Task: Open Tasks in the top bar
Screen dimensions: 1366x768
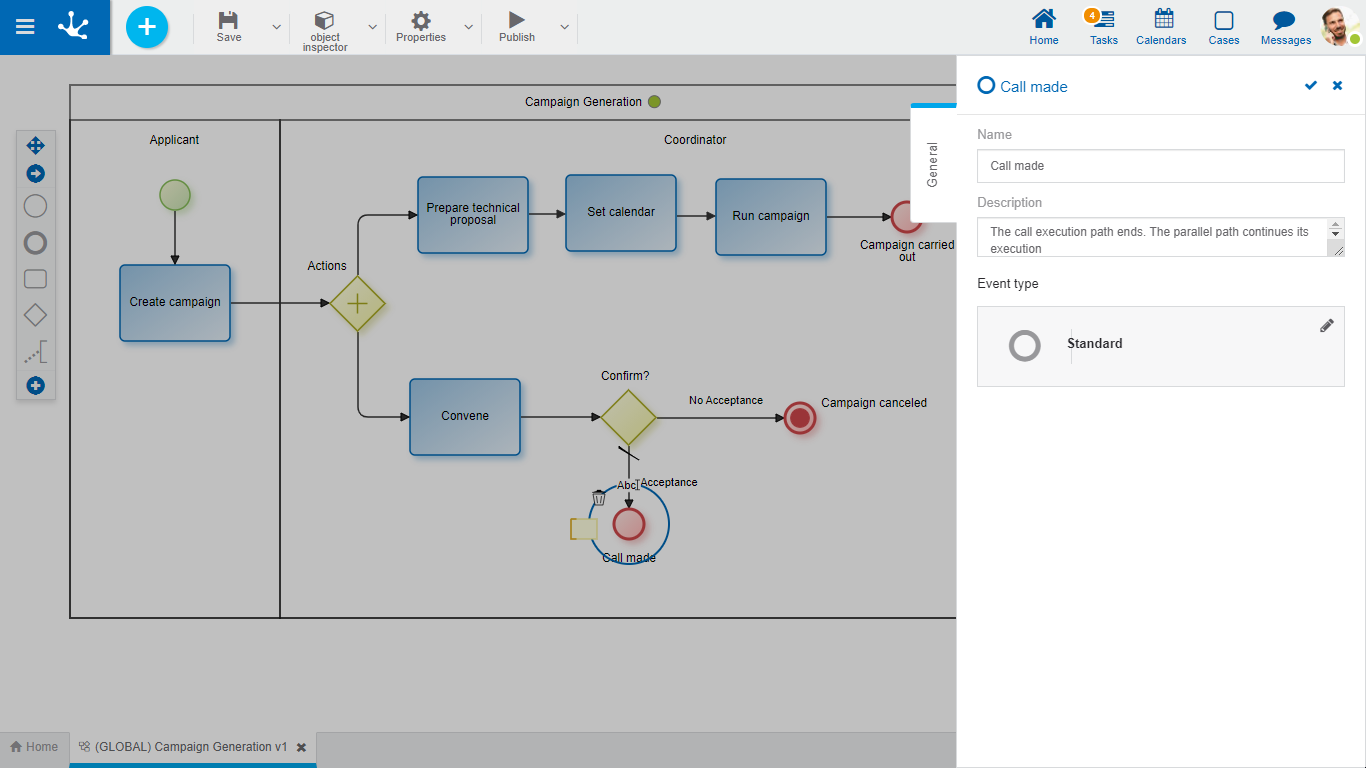Action: 1103,27
